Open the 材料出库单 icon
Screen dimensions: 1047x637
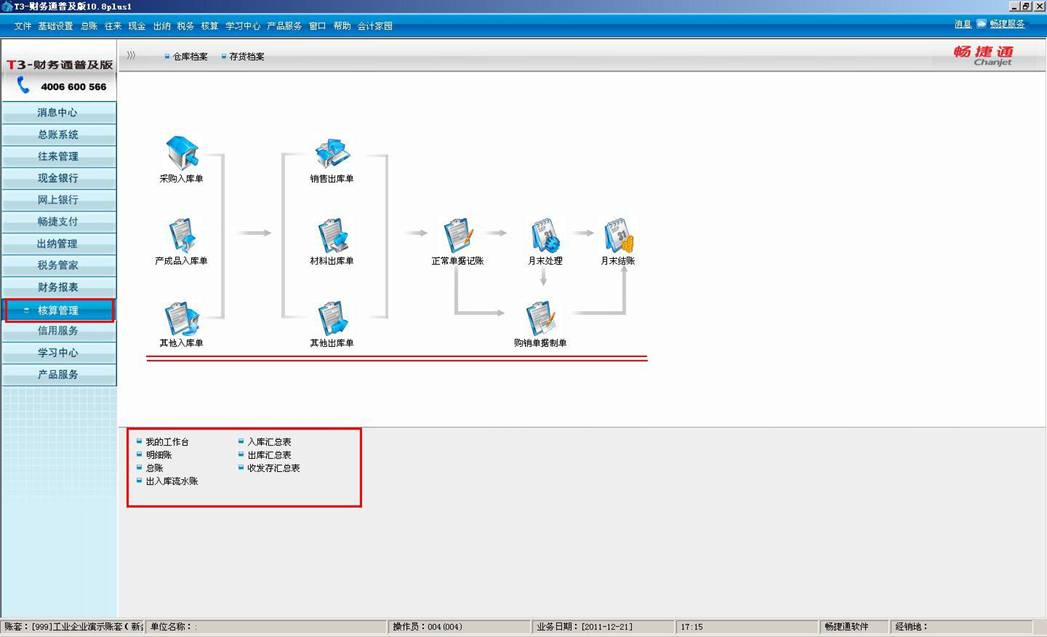point(332,236)
